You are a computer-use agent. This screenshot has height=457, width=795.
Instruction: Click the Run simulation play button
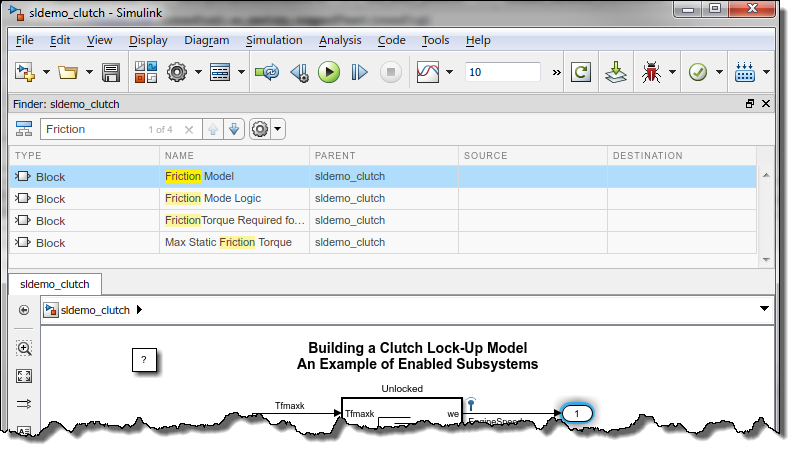[x=328, y=72]
